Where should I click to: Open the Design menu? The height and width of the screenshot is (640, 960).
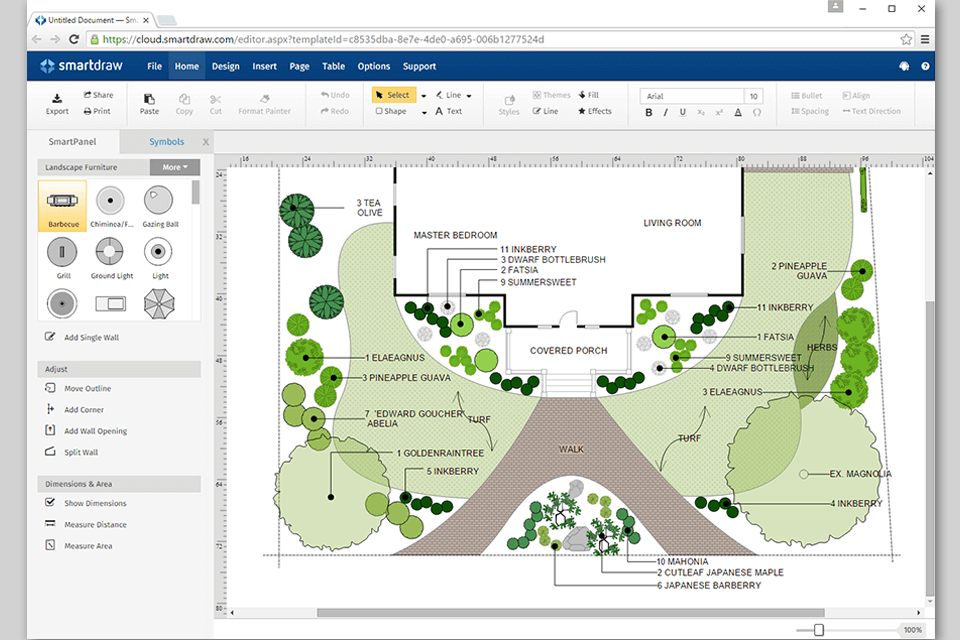225,66
